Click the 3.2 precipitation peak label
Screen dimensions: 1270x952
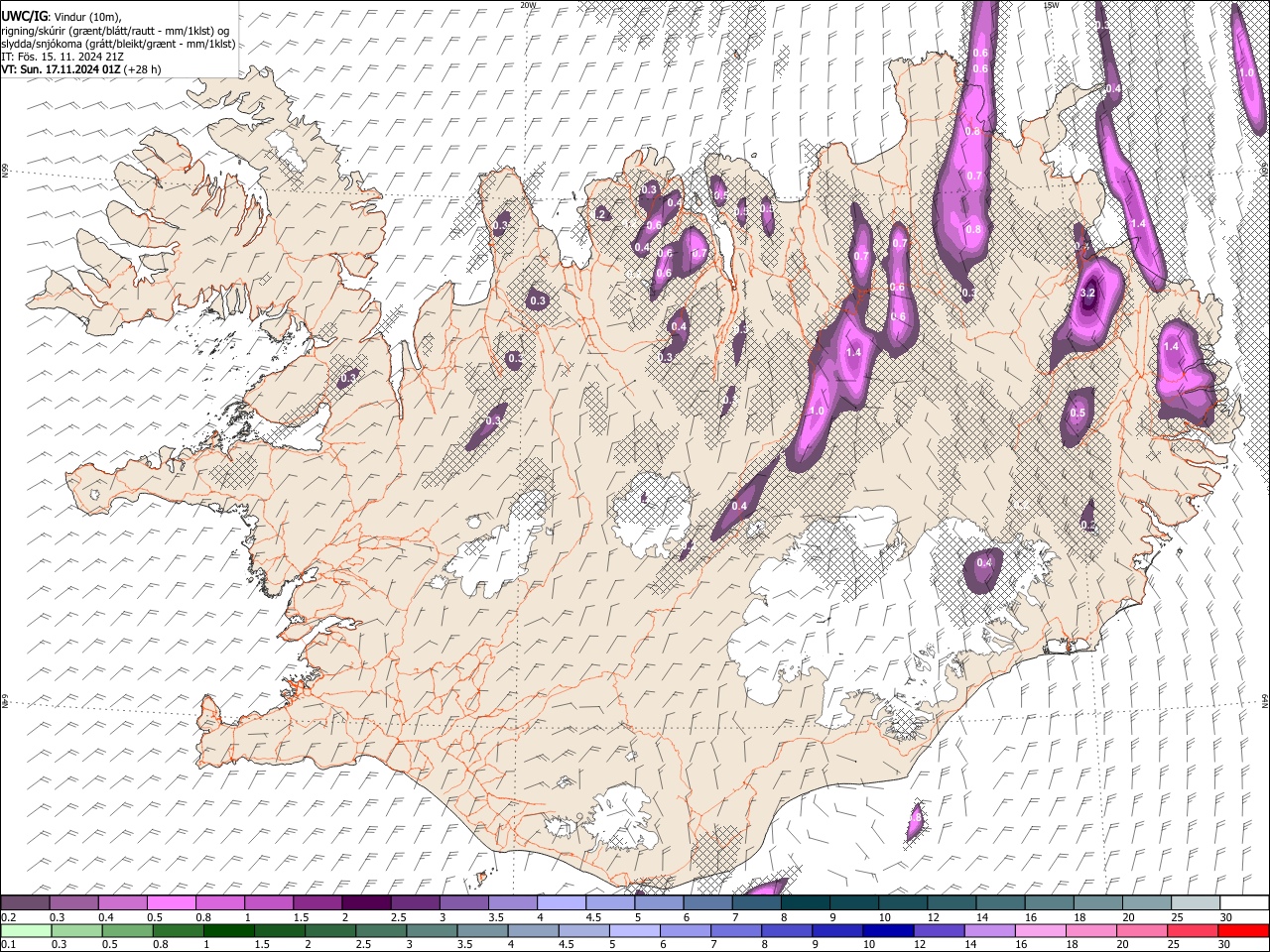coord(1087,293)
